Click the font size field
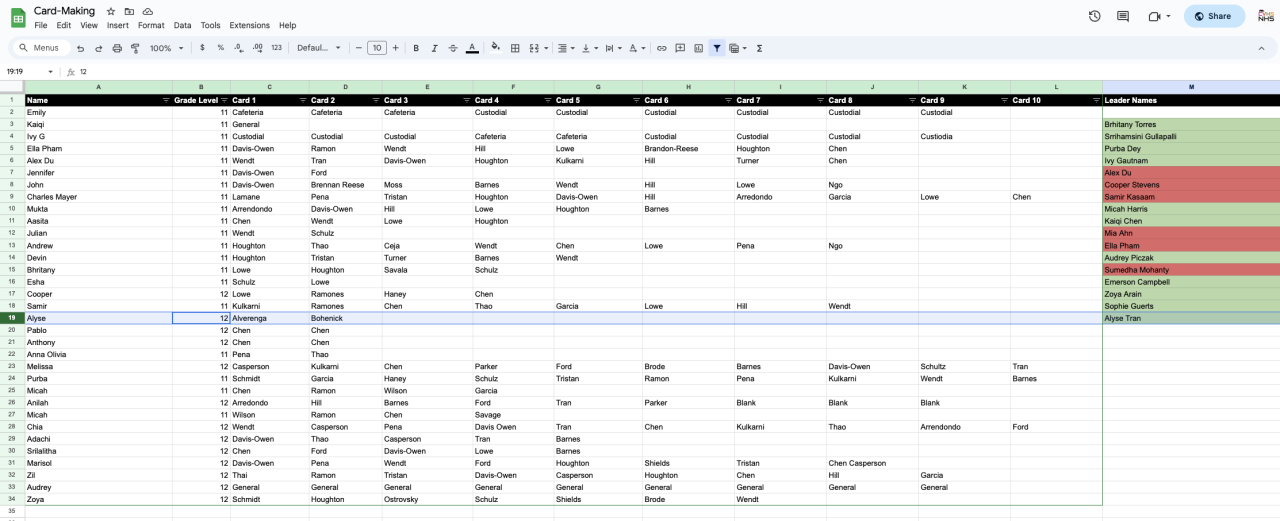This screenshot has height=521, width=1280. tap(376, 48)
